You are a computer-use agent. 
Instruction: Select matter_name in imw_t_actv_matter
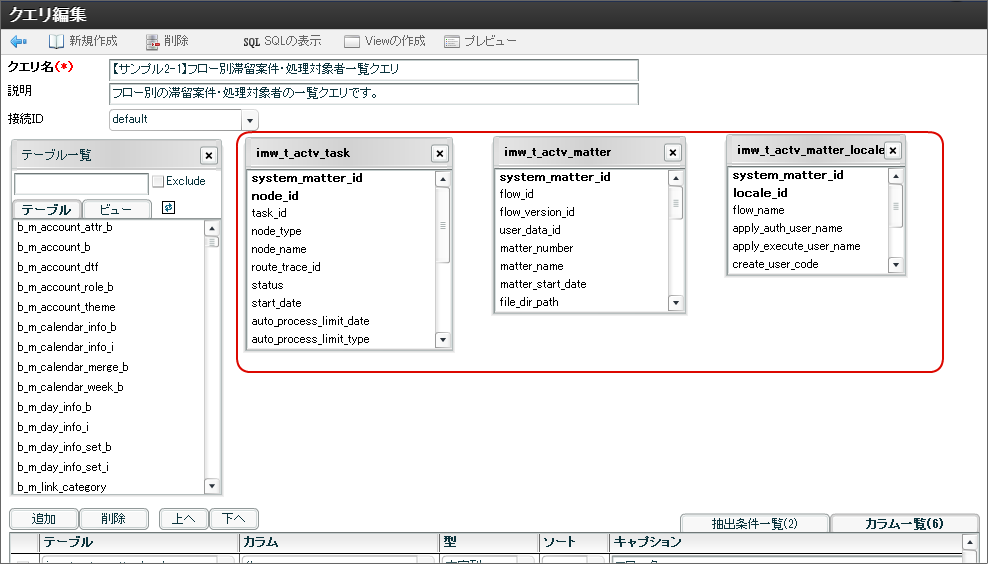pos(531,266)
